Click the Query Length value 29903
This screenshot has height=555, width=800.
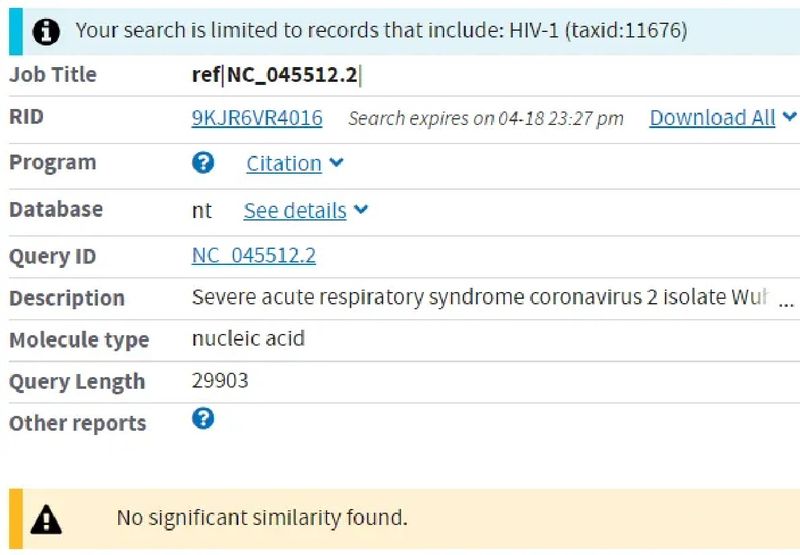tap(220, 381)
